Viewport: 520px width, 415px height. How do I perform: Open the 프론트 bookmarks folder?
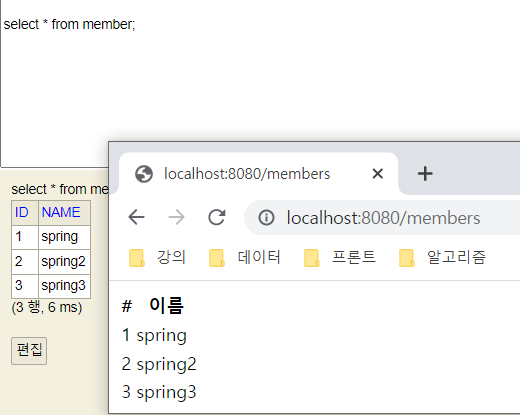(x=340, y=257)
